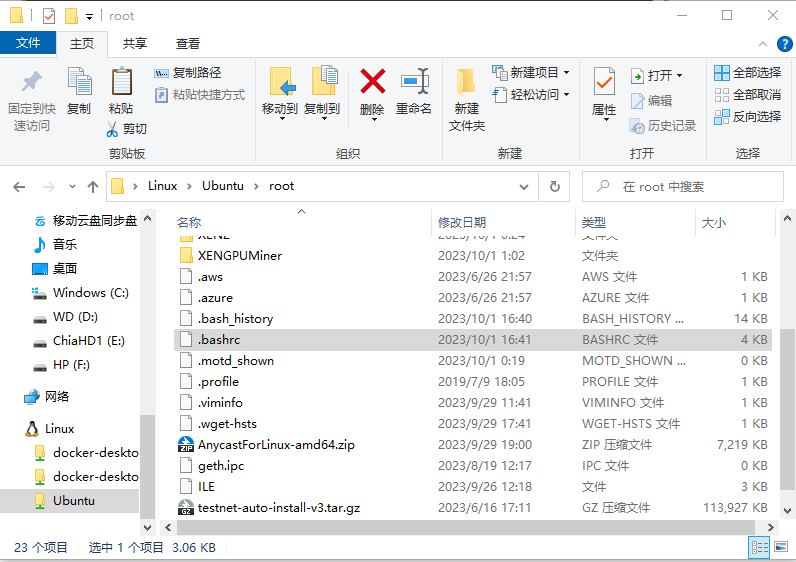
Task: Sort by Type (类型) column header
Action: click(635, 222)
